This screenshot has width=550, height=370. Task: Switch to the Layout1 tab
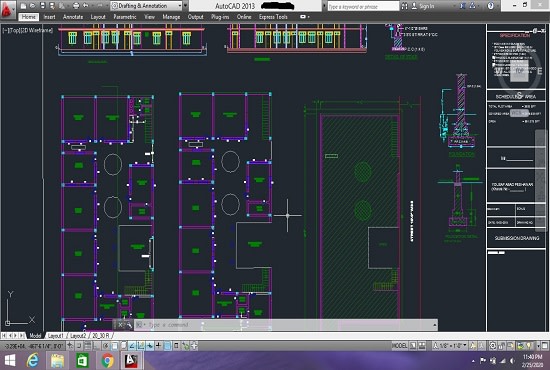(x=56, y=336)
